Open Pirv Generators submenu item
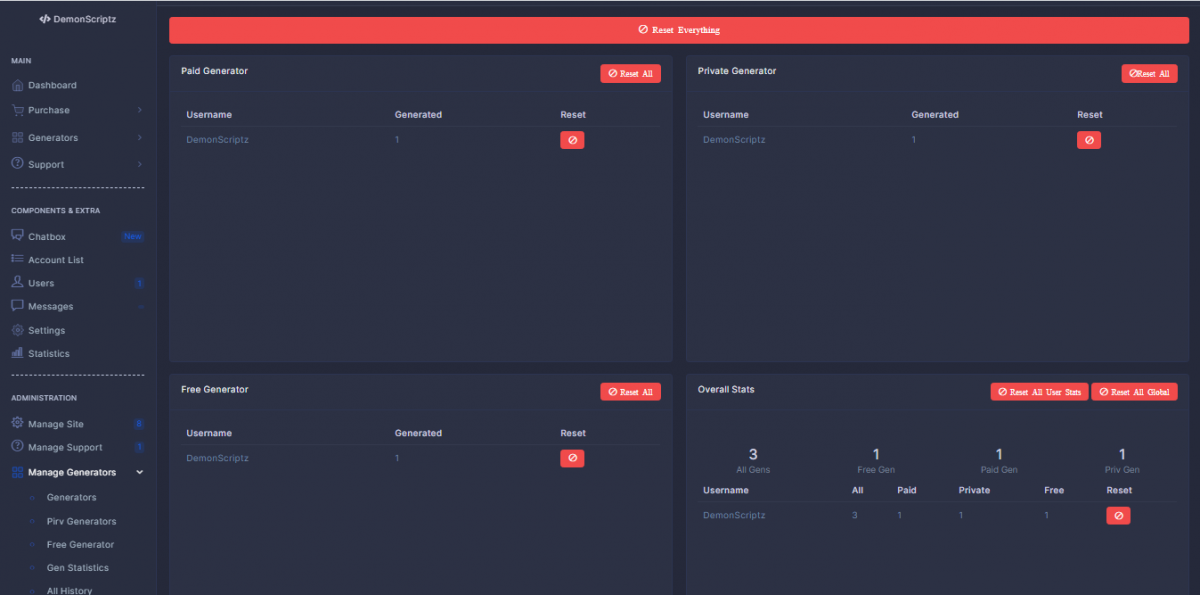 click(x=81, y=521)
